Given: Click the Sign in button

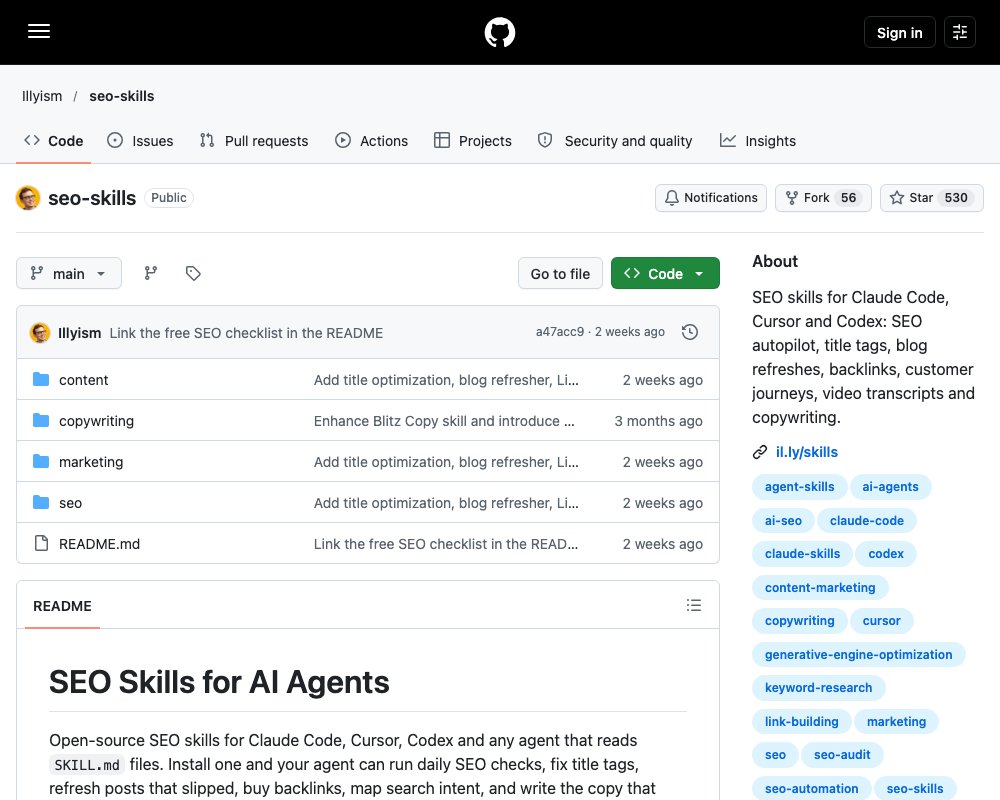Looking at the screenshot, I should (899, 33).
